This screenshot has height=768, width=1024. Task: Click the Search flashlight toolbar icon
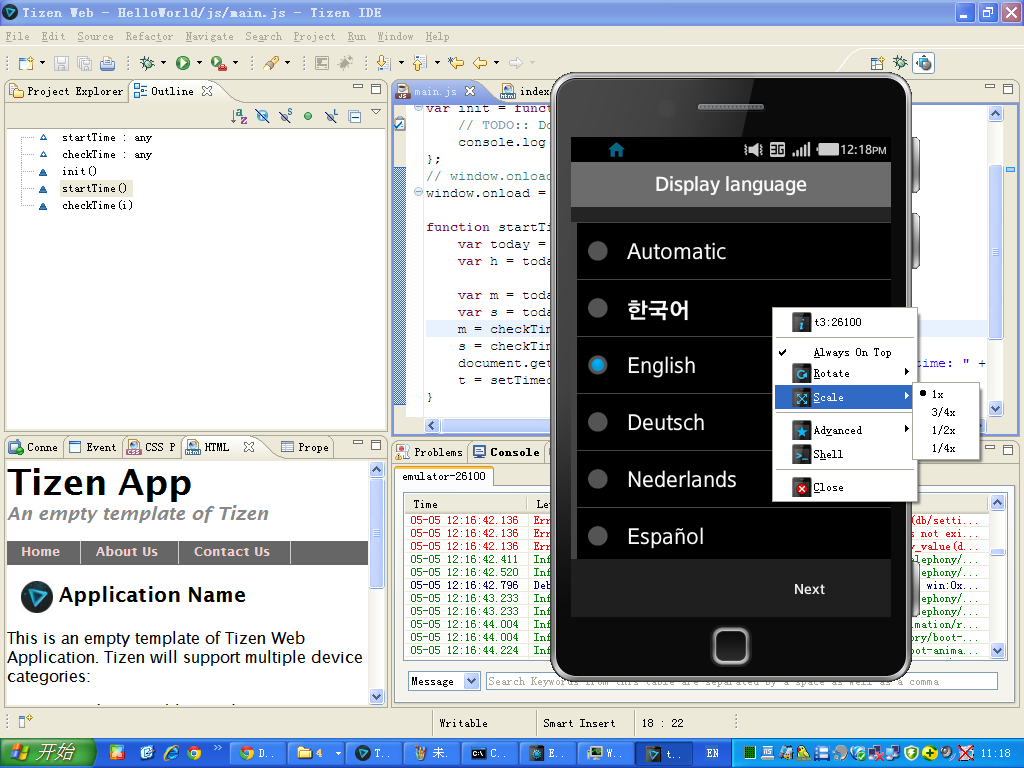coord(271,63)
